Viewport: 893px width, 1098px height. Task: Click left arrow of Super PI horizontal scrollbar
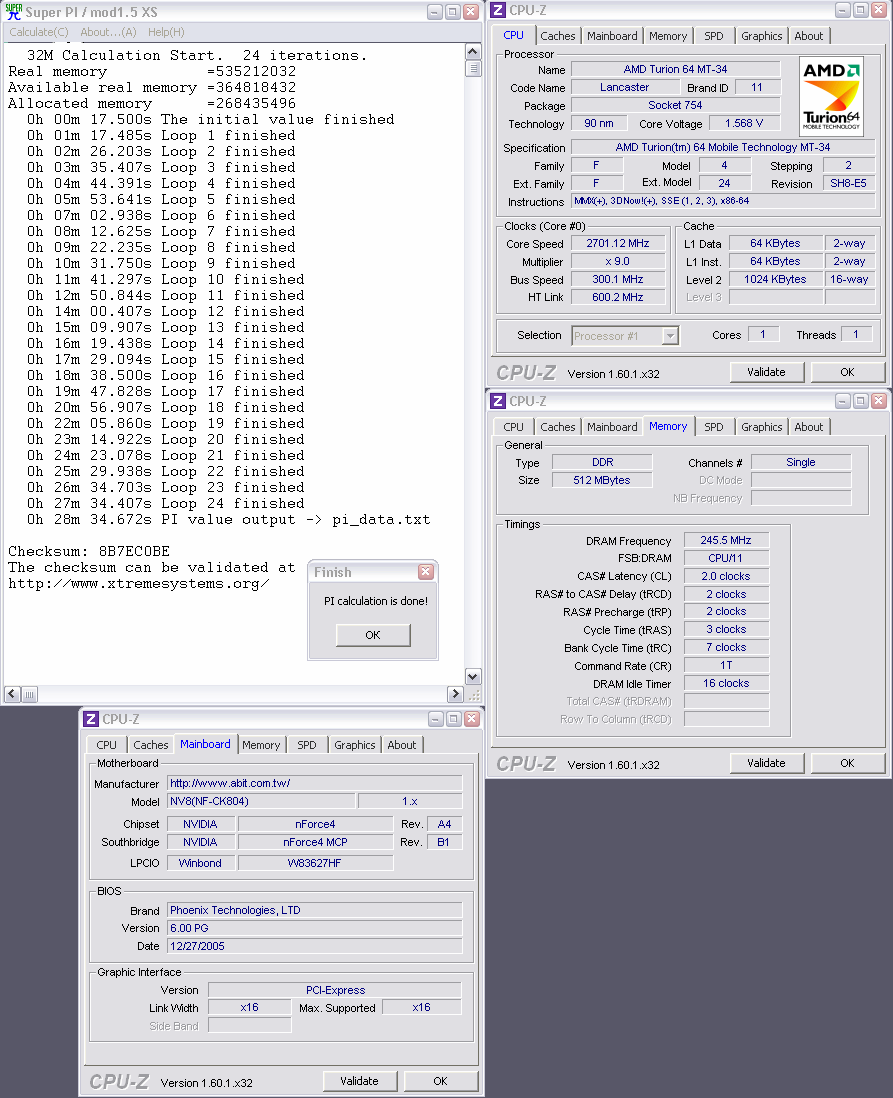12,694
